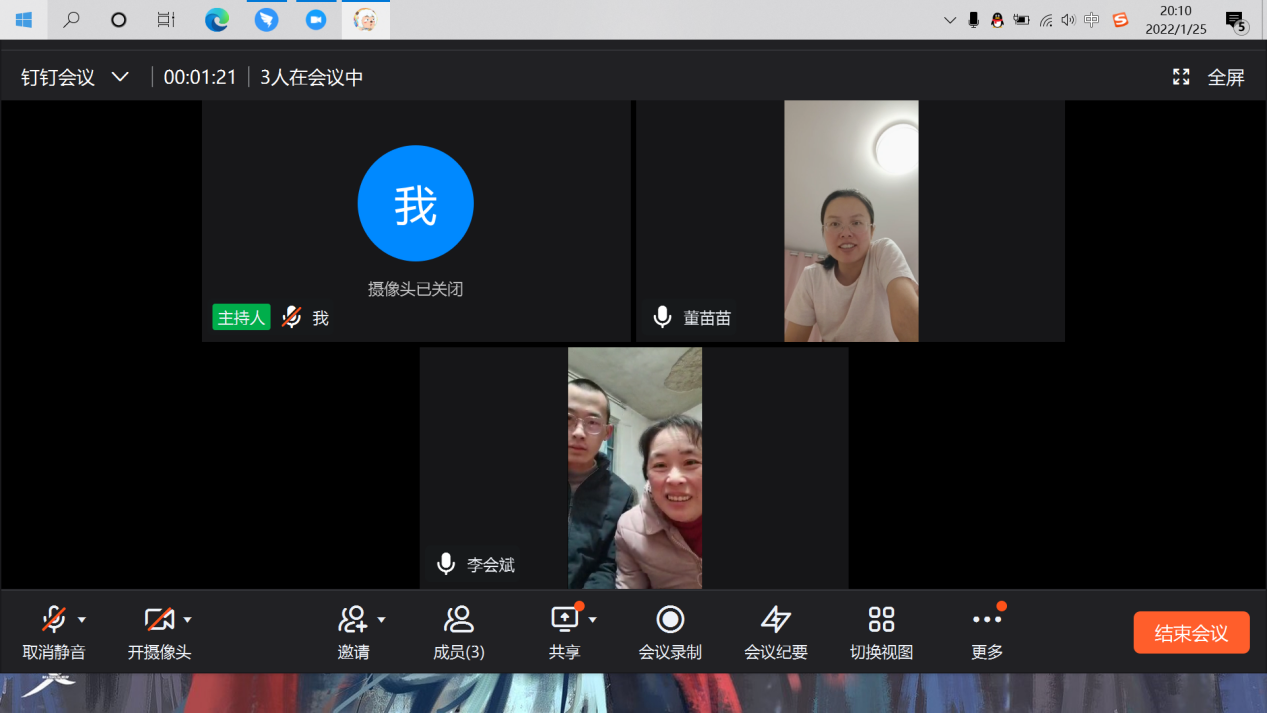Image resolution: width=1267 pixels, height=713 pixels.
Task: End the meeting with 结束会议
Action: [x=1191, y=633]
